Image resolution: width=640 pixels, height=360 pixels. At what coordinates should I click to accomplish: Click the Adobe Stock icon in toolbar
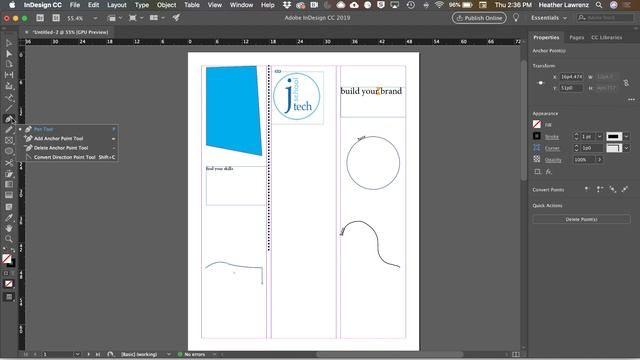(x=56, y=18)
